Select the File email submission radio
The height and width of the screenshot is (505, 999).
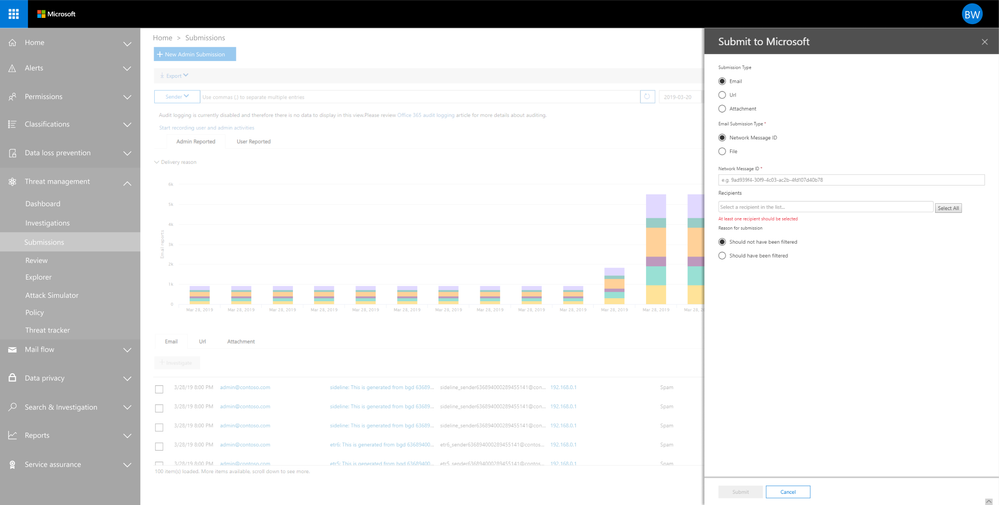pos(722,152)
